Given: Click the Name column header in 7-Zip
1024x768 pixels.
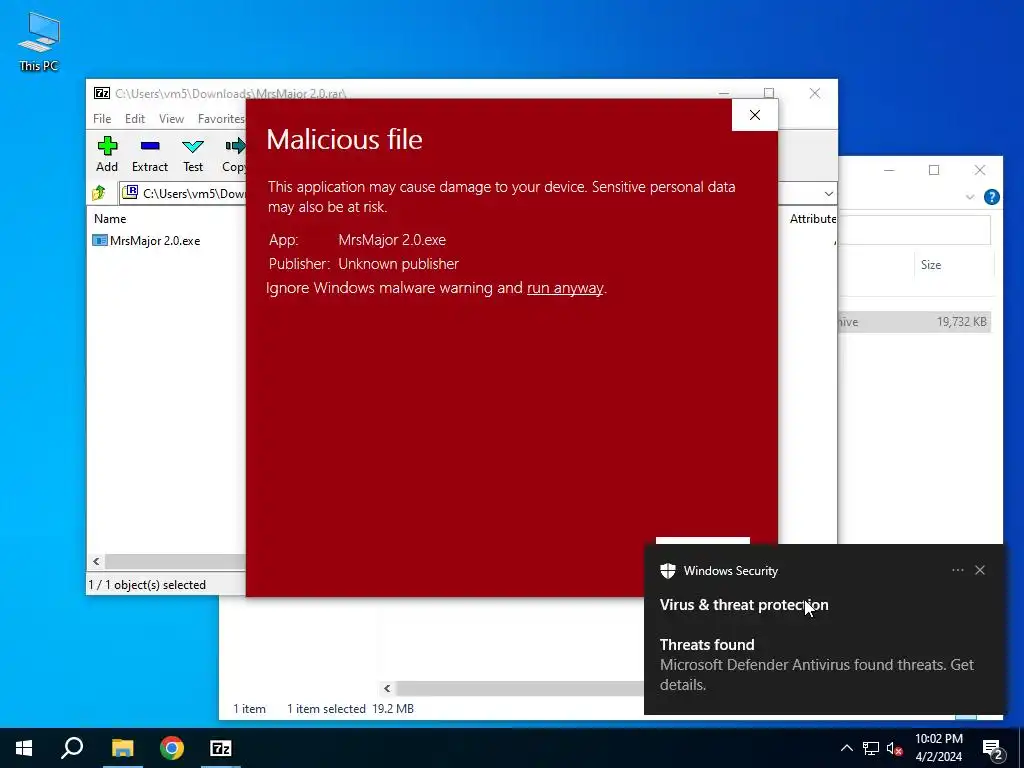Looking at the screenshot, I should point(110,219).
